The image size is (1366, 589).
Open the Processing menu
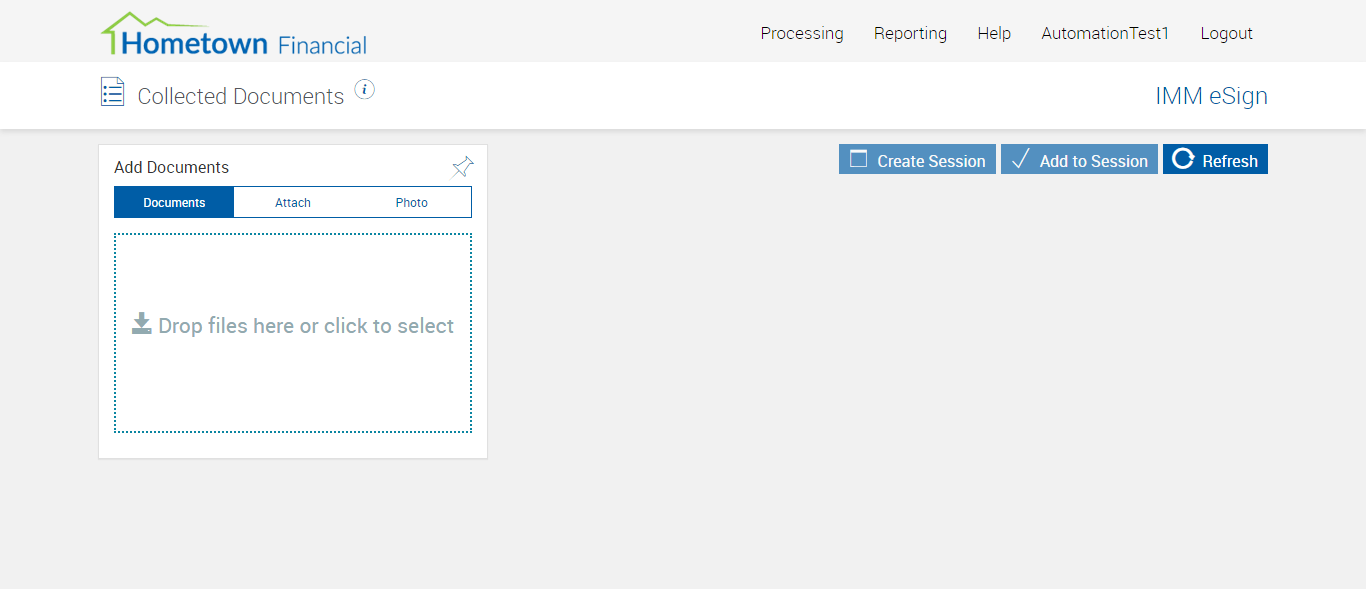[x=802, y=33]
